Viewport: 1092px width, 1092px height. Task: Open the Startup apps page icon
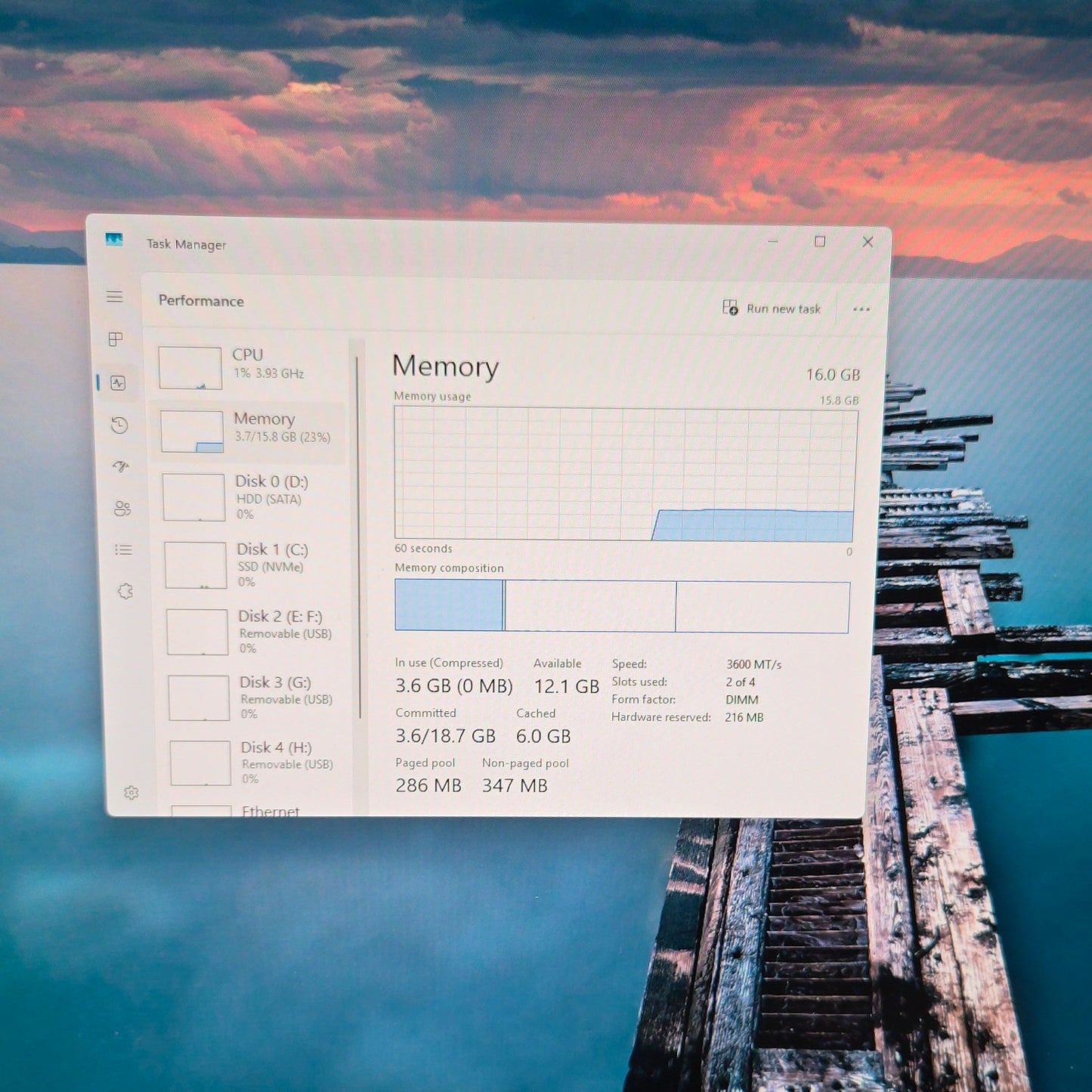tap(121, 466)
